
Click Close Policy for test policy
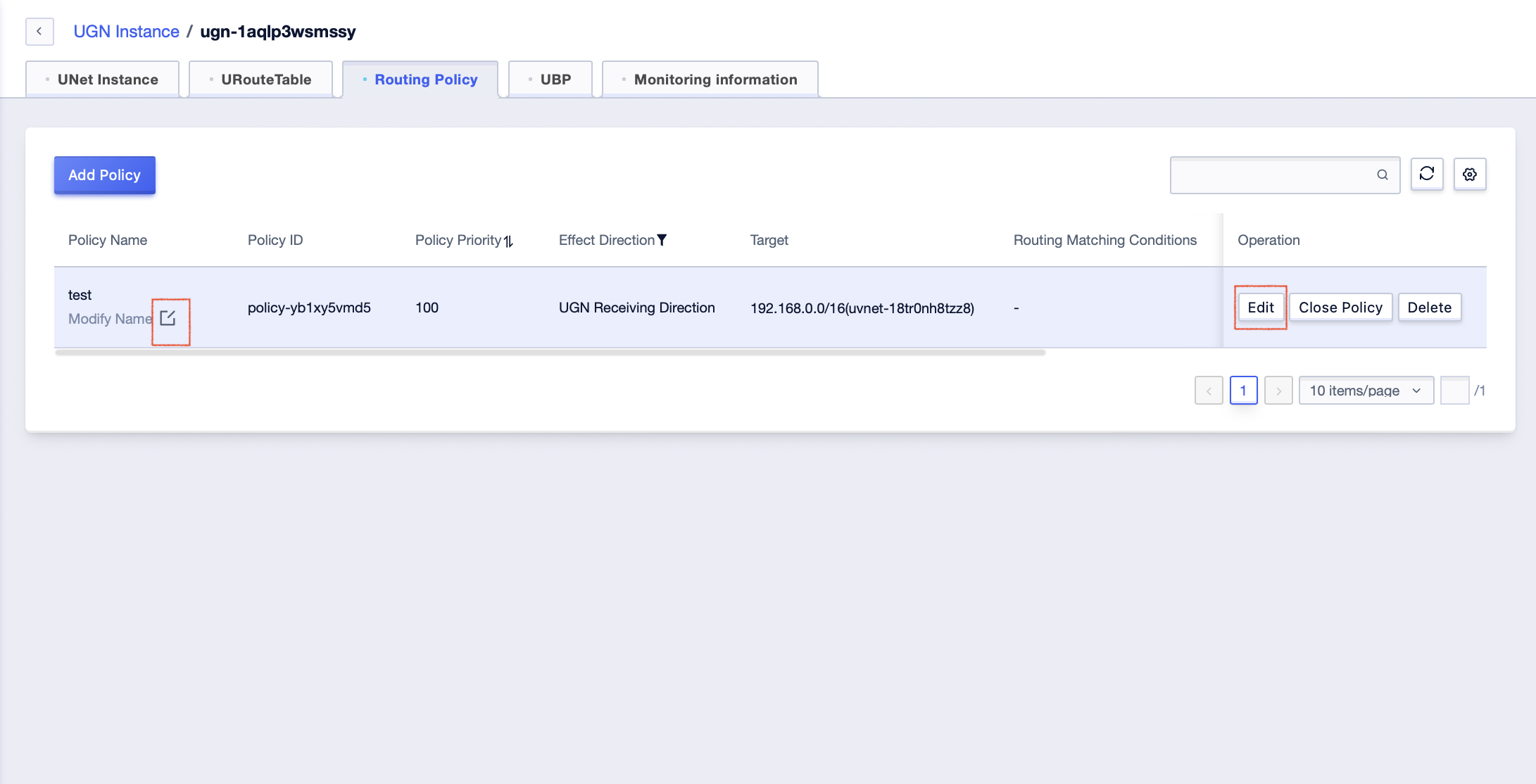pos(1340,308)
